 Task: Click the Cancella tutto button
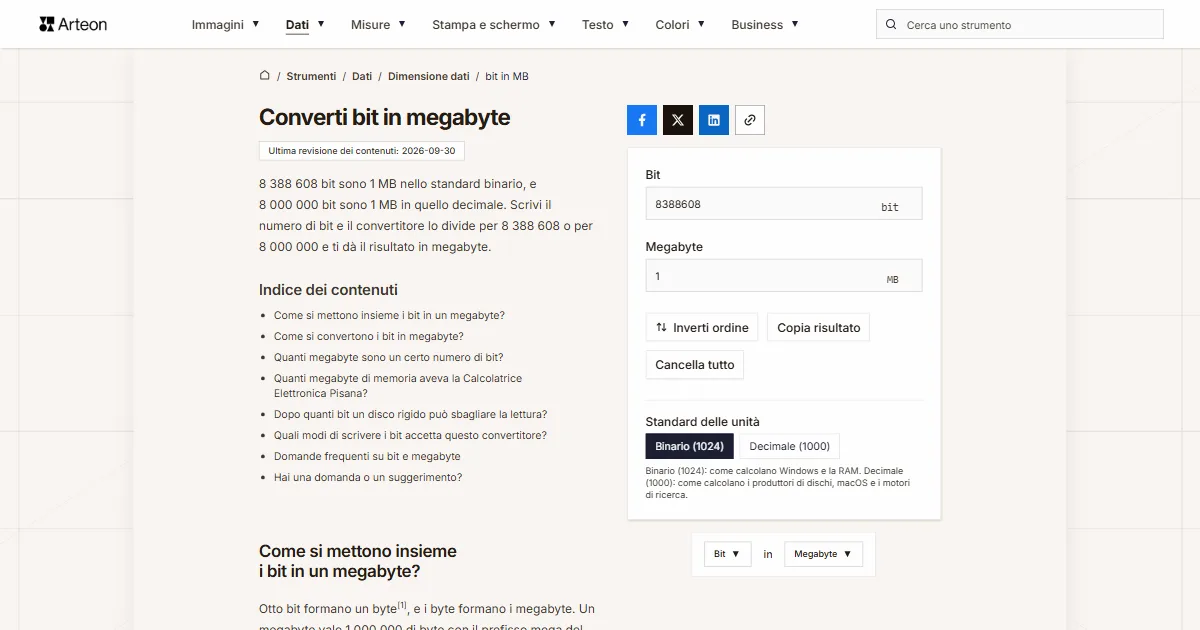coord(695,365)
